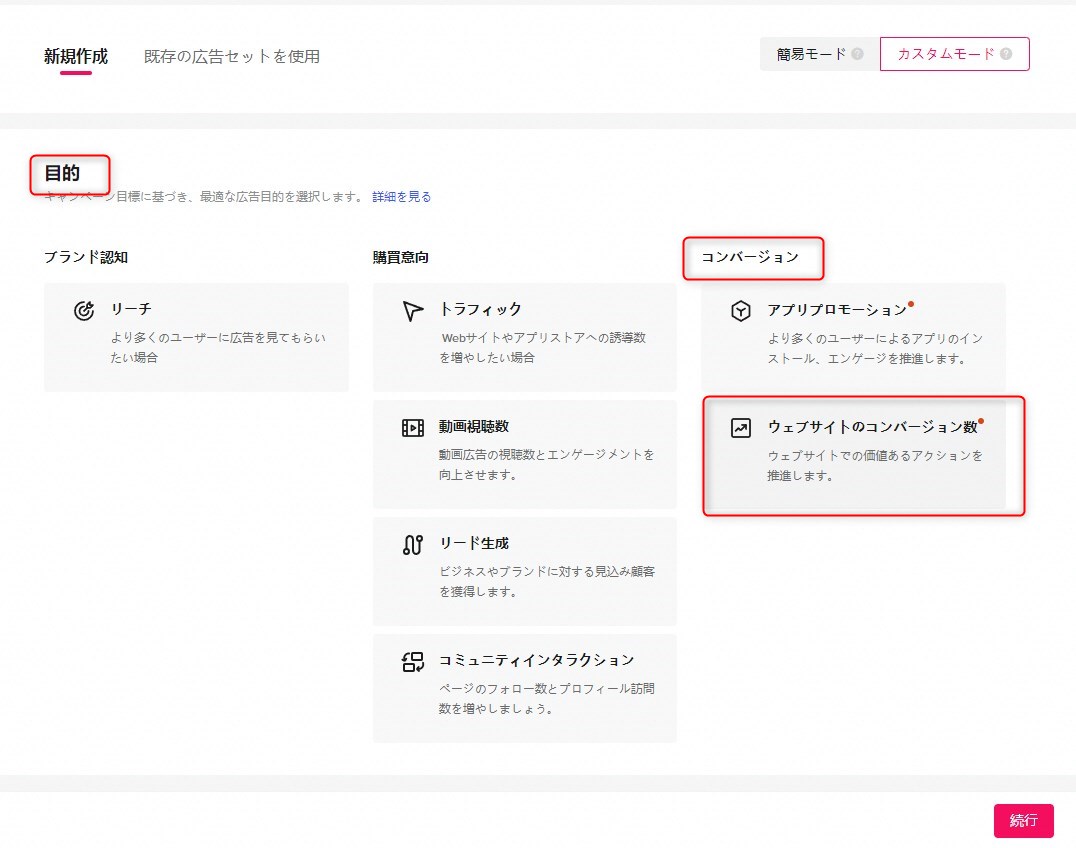The width and height of the screenshot is (1076, 848).
Task: Select the 動画視聴数 objective title
Action: 473,427
